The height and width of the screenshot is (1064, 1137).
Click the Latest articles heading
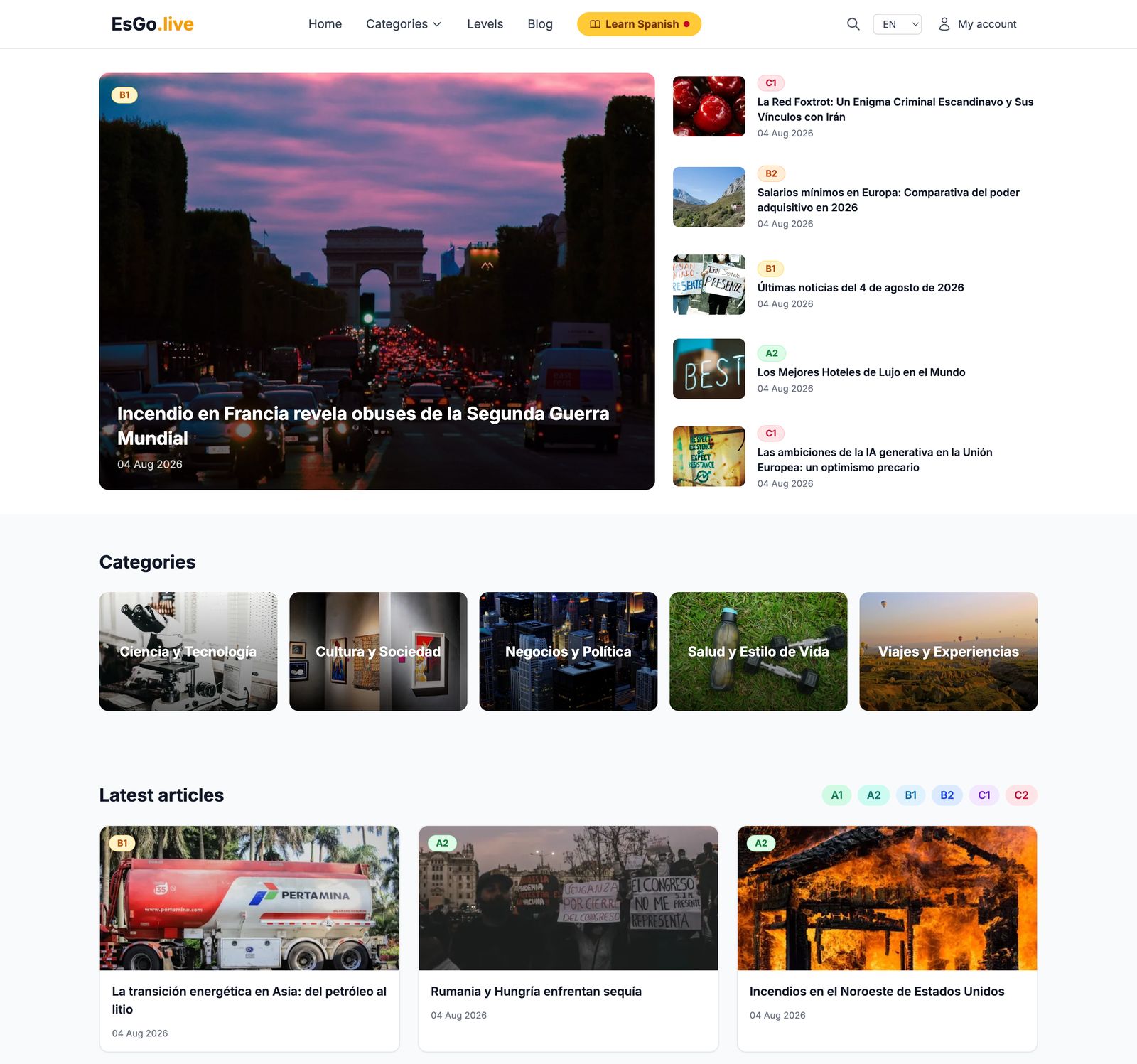tap(161, 795)
